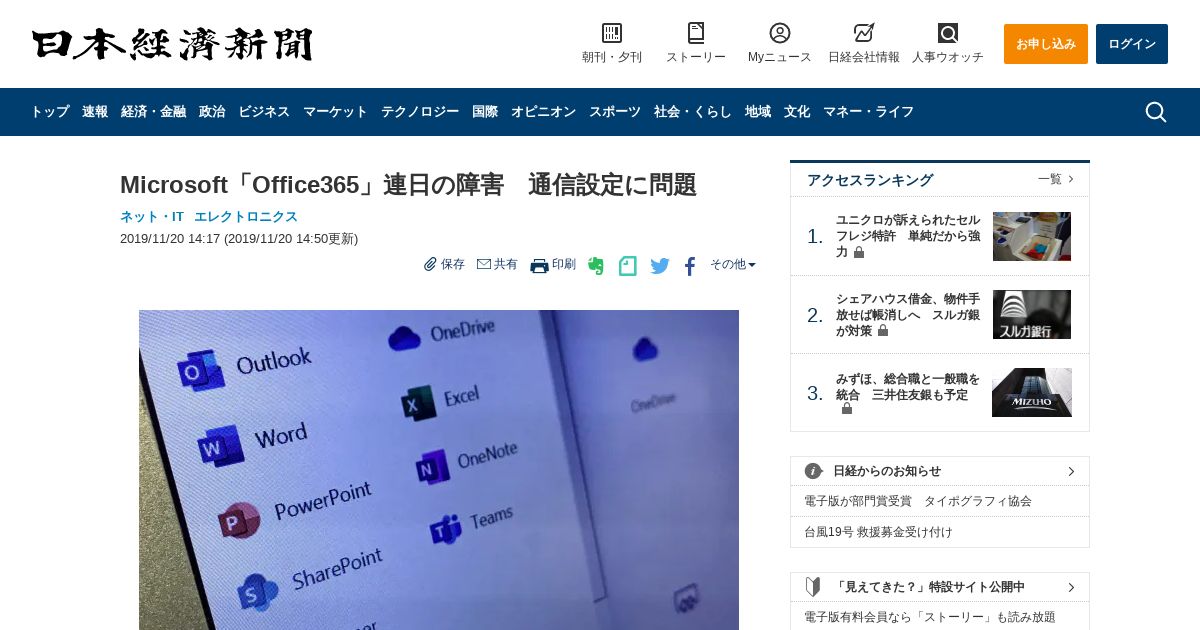Go to 速報 section
The width and height of the screenshot is (1200, 630).
point(95,112)
